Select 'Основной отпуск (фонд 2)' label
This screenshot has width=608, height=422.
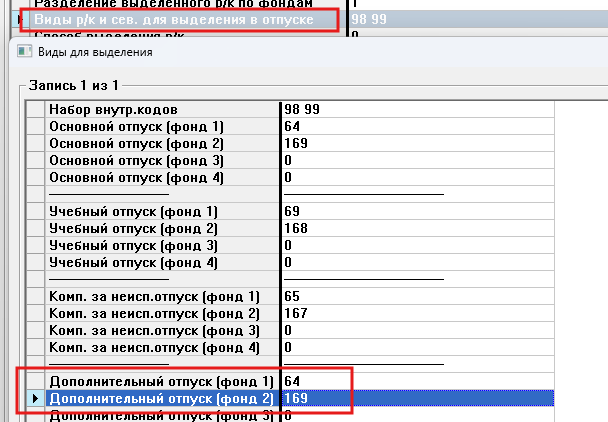136,144
